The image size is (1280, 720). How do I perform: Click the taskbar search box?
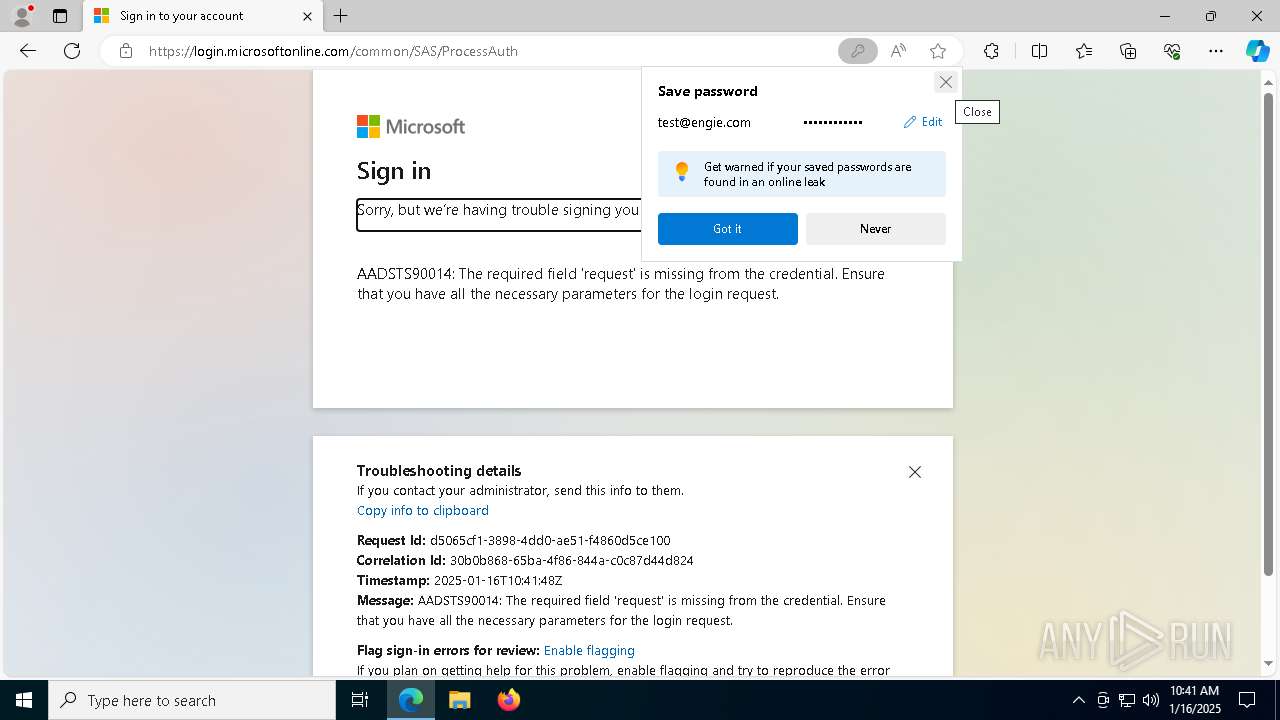[192, 700]
